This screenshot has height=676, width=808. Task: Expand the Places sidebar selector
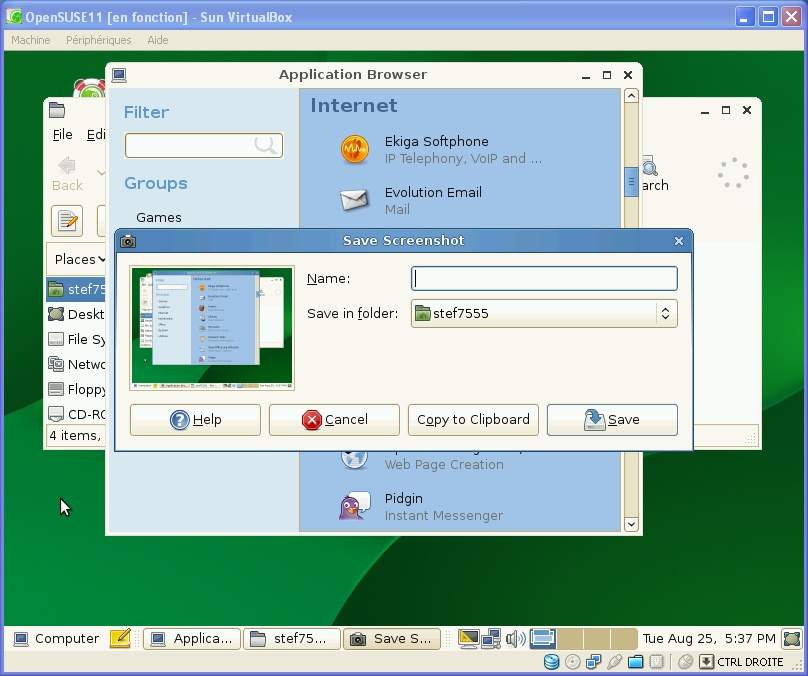pyautogui.click(x=79, y=259)
